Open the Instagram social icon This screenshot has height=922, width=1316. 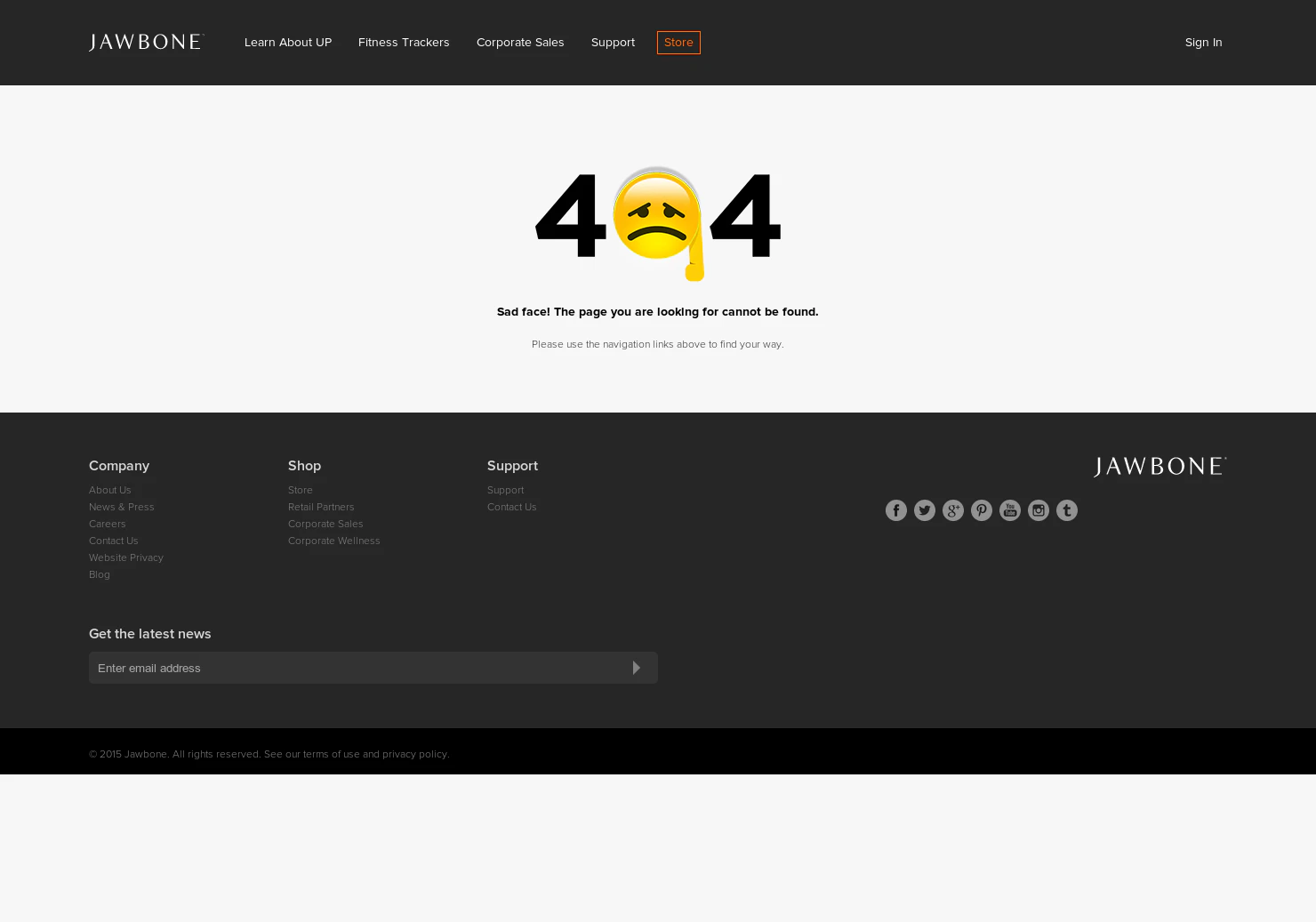(x=1039, y=510)
